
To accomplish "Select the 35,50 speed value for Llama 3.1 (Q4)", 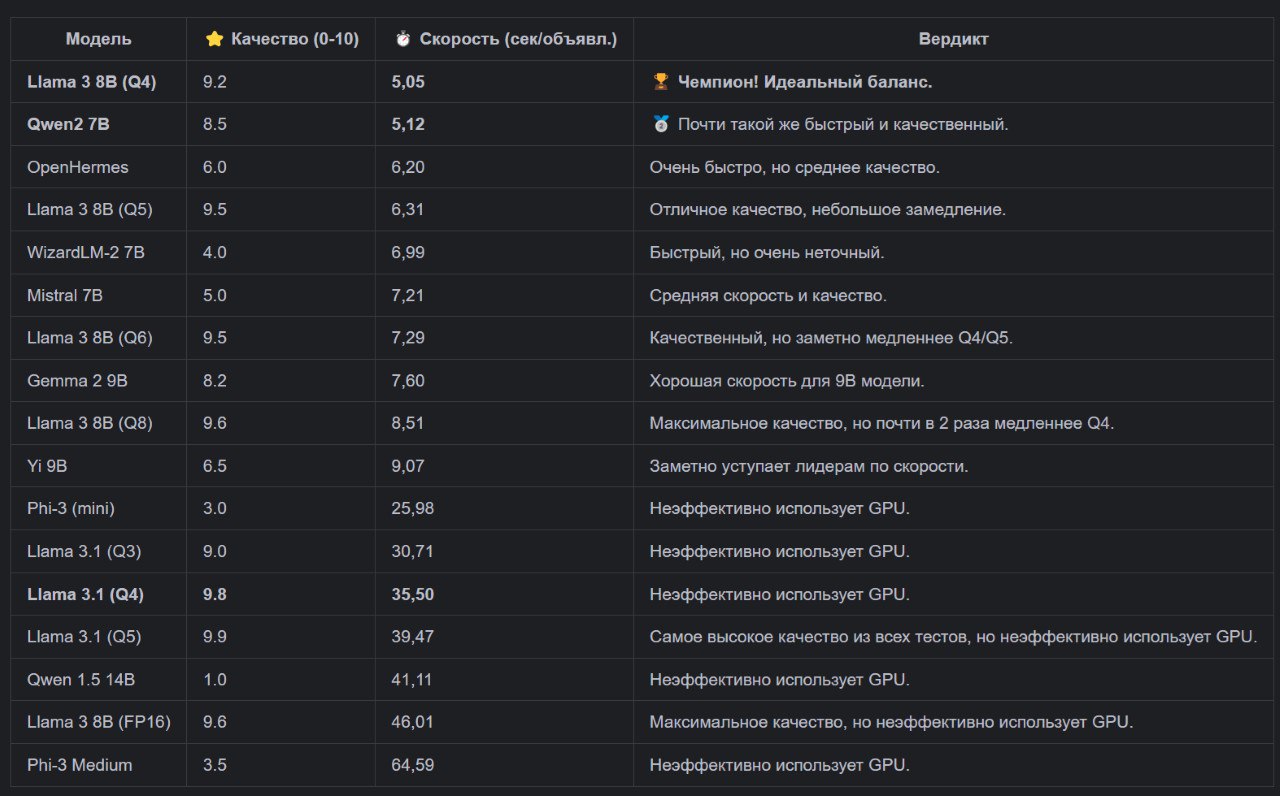I will coord(412,594).
